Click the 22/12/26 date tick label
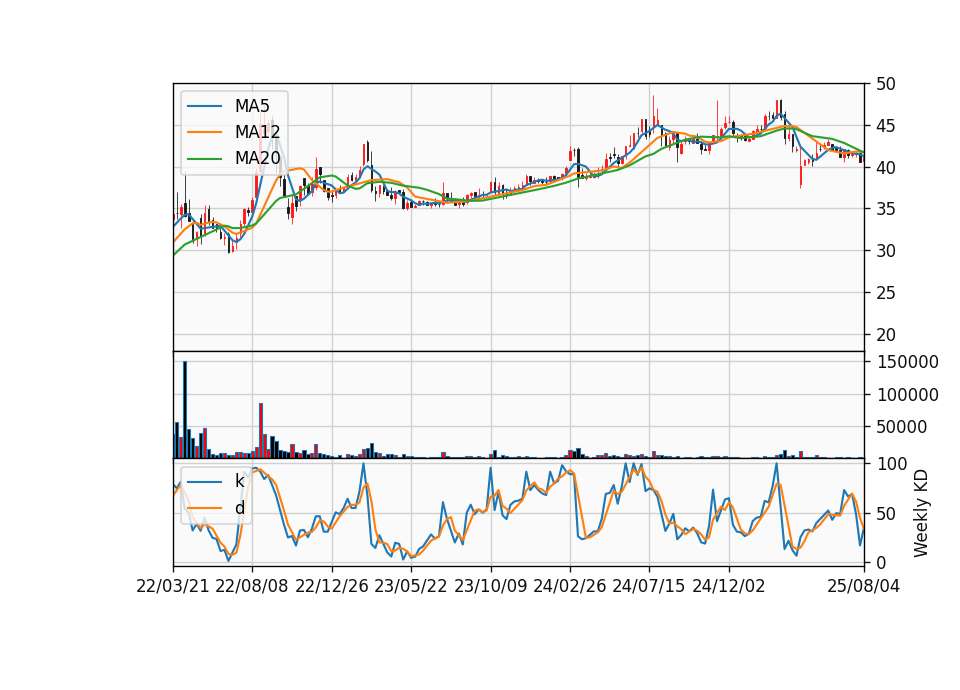The height and width of the screenshot is (690, 960). point(332,587)
